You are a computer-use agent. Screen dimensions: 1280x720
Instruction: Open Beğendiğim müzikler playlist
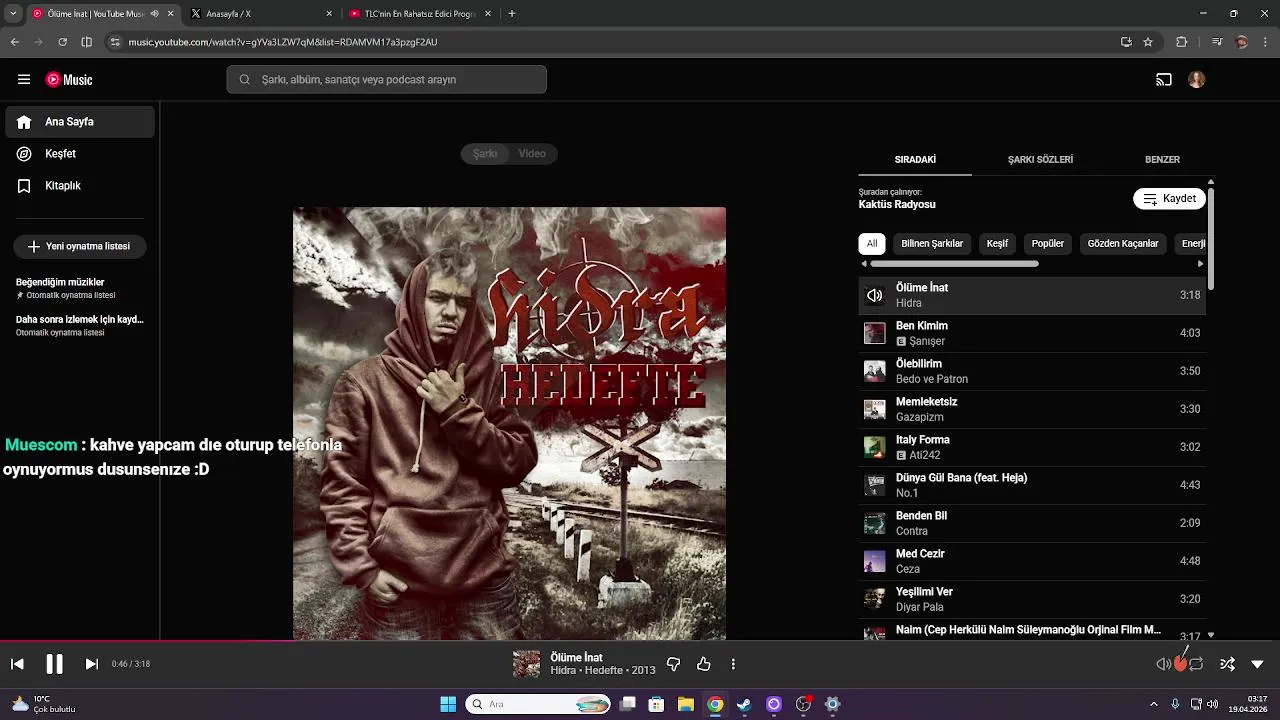[80, 288]
